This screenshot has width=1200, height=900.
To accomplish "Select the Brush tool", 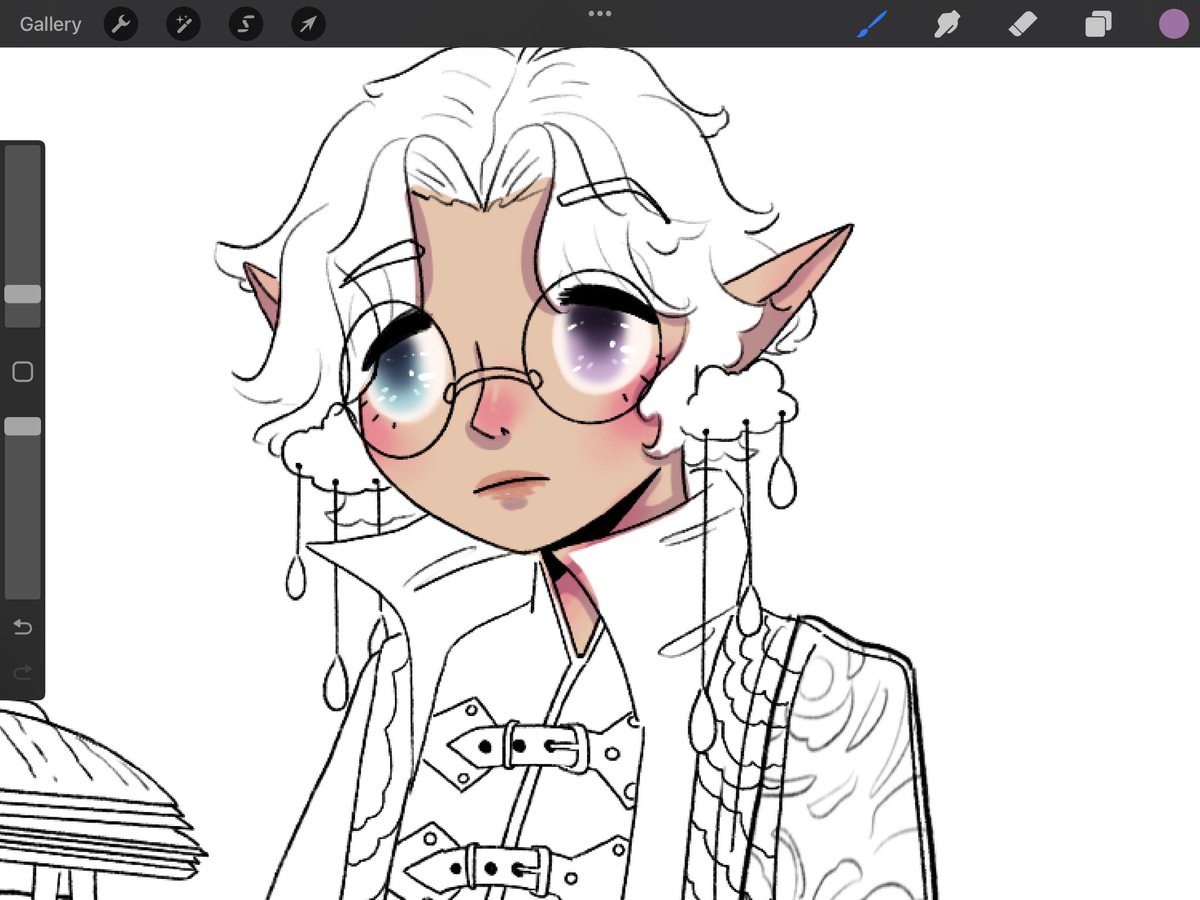I will click(x=873, y=24).
